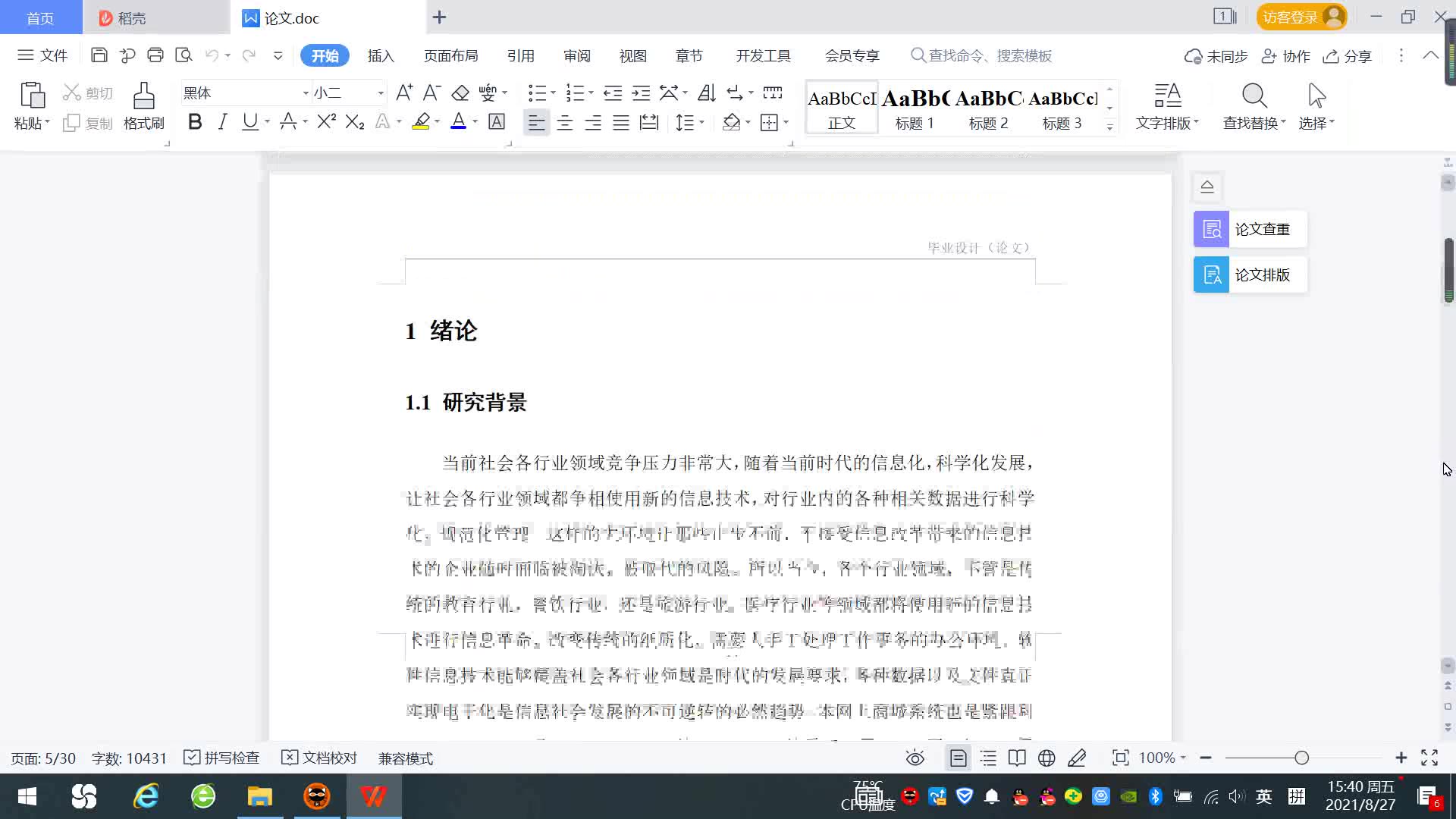Open the 页面布局 ribbon tab
This screenshot has height=819, width=1456.
coord(450,56)
